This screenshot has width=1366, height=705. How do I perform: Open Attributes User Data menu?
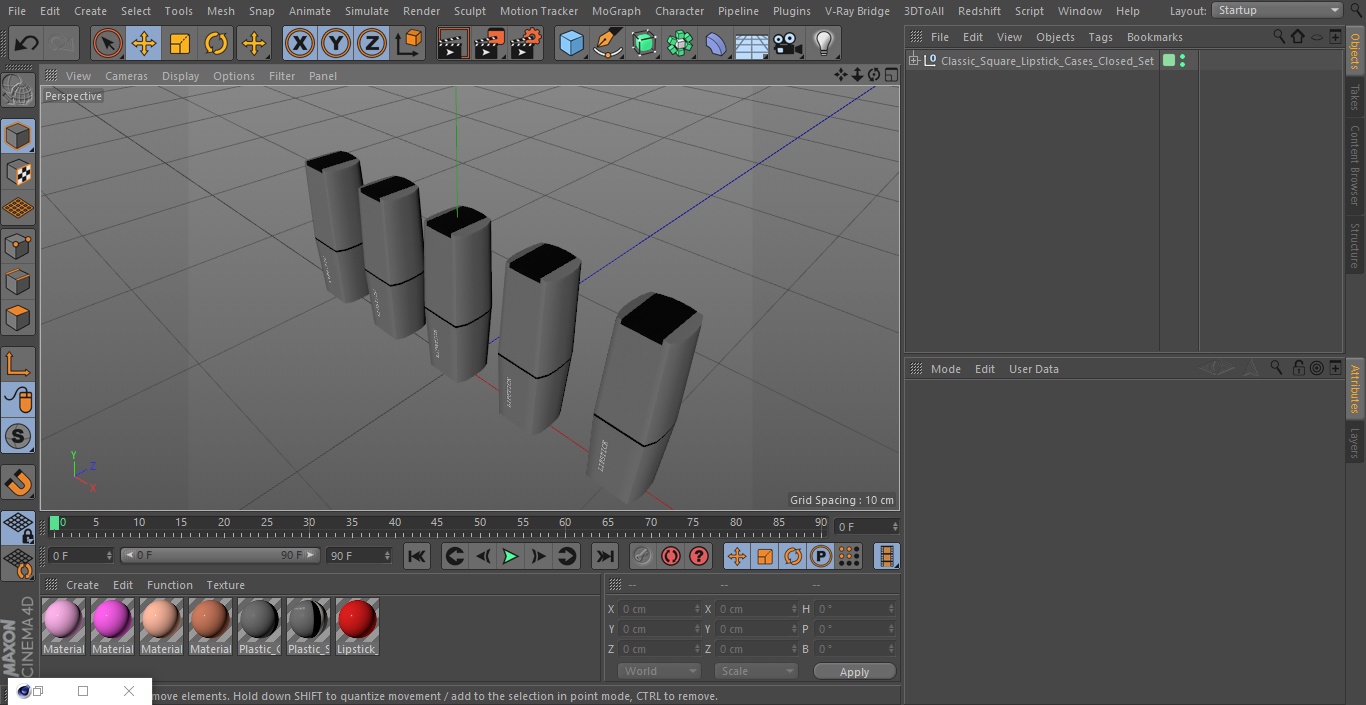(x=1034, y=369)
